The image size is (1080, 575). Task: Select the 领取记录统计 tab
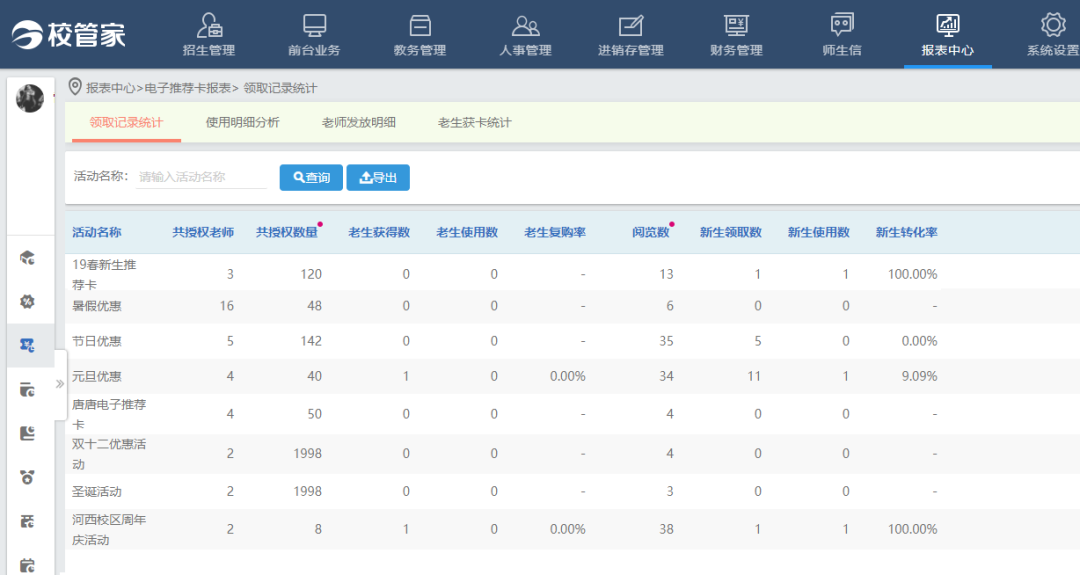point(126,123)
